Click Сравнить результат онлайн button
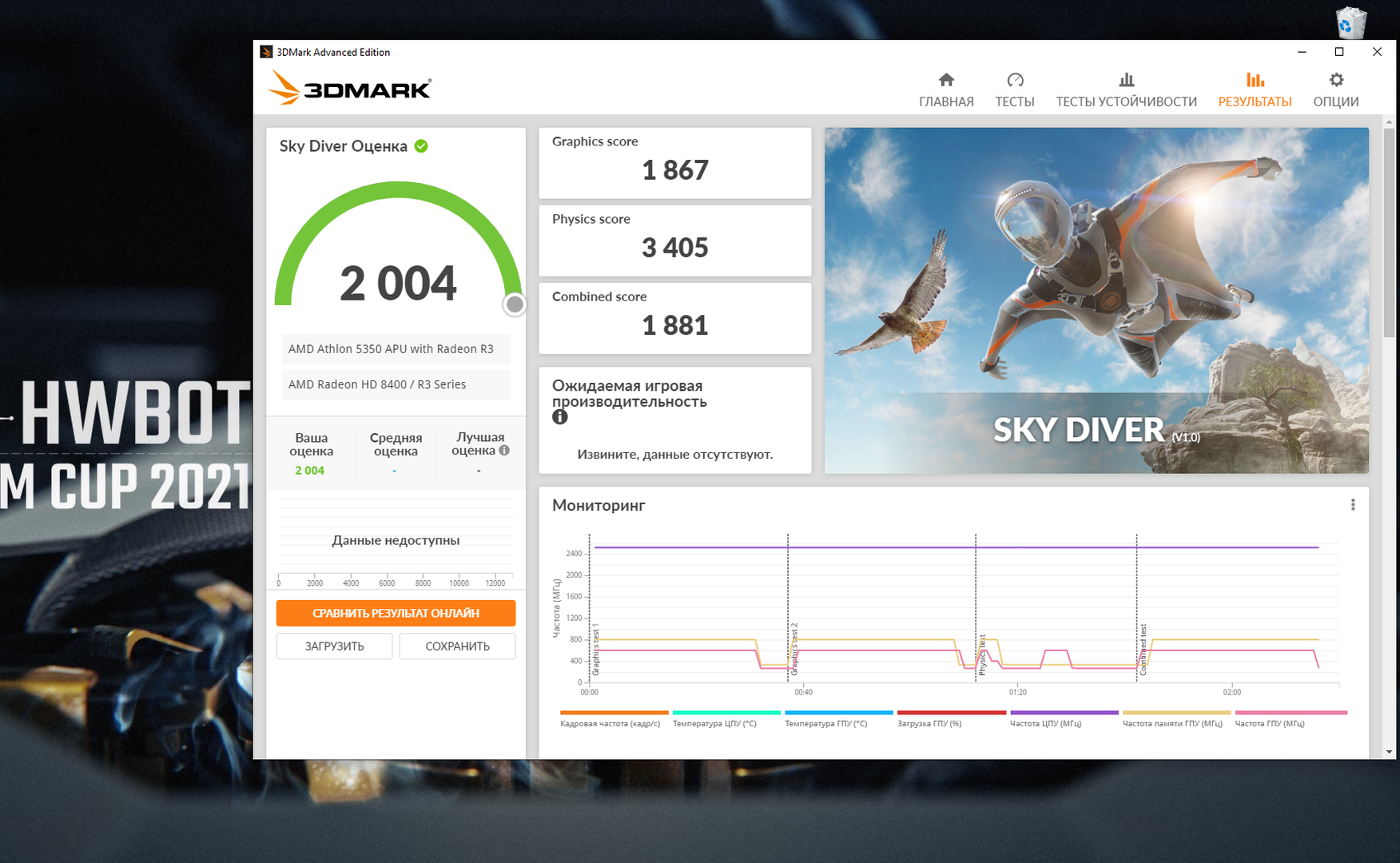 [396, 613]
